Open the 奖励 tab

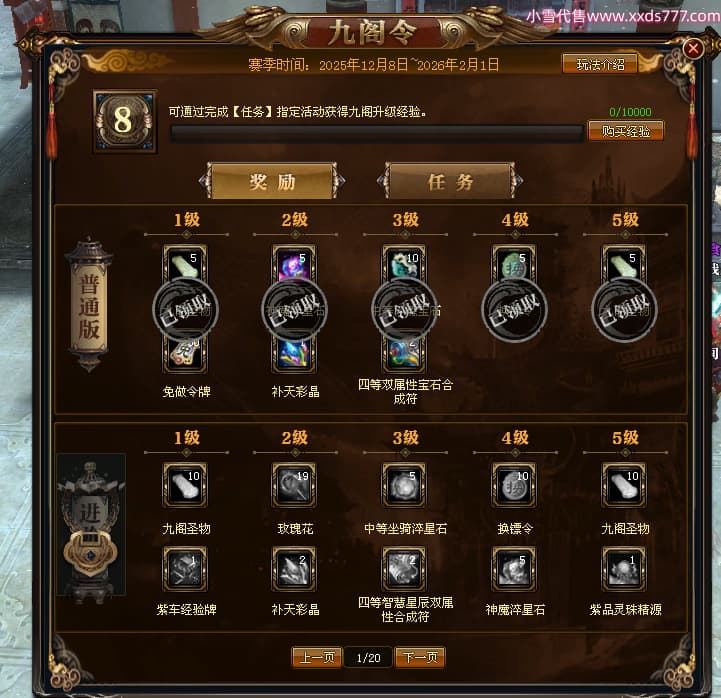pyautogui.click(x=272, y=181)
